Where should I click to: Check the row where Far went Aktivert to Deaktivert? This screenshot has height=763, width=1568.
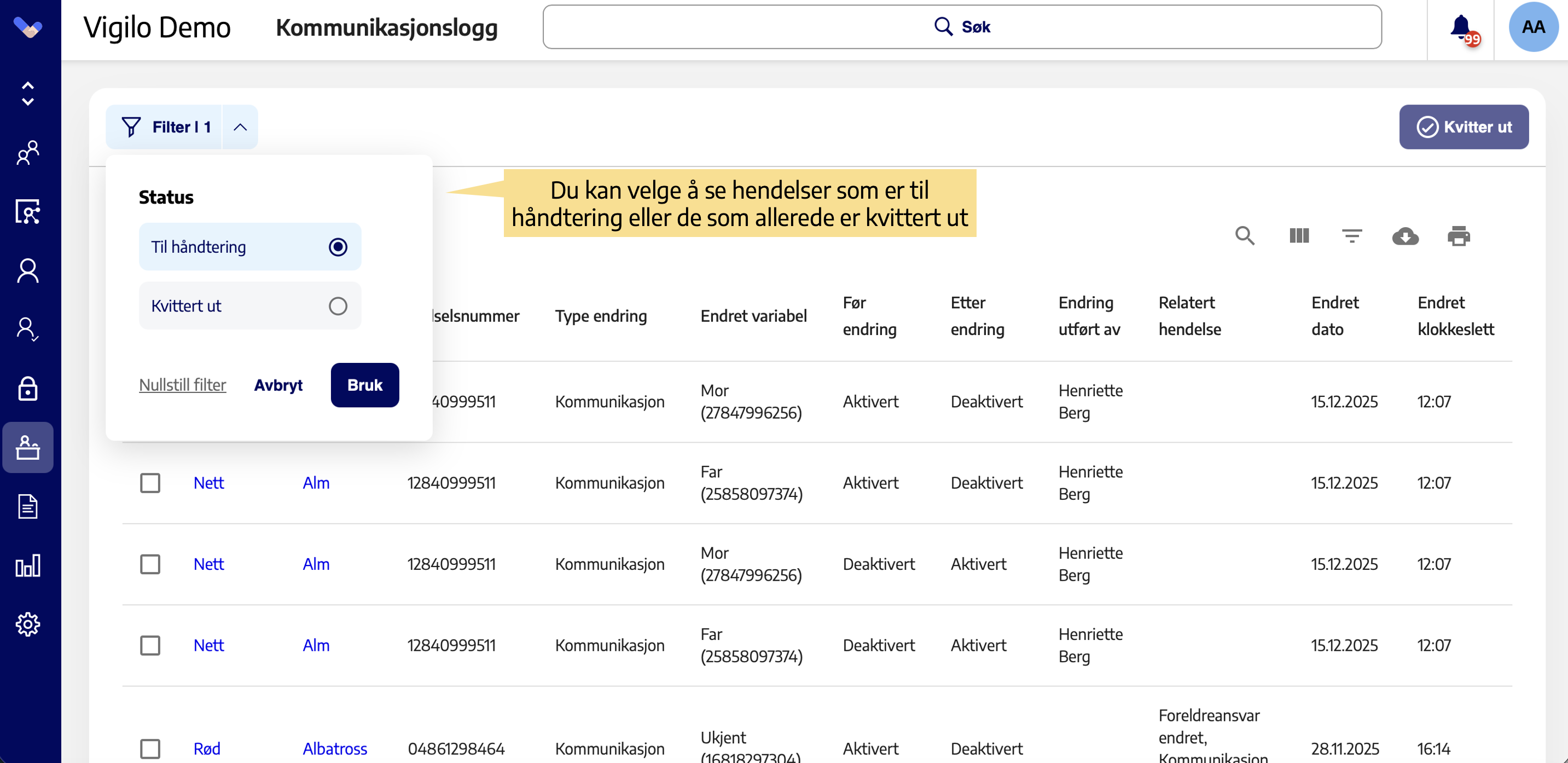pyautogui.click(x=150, y=483)
